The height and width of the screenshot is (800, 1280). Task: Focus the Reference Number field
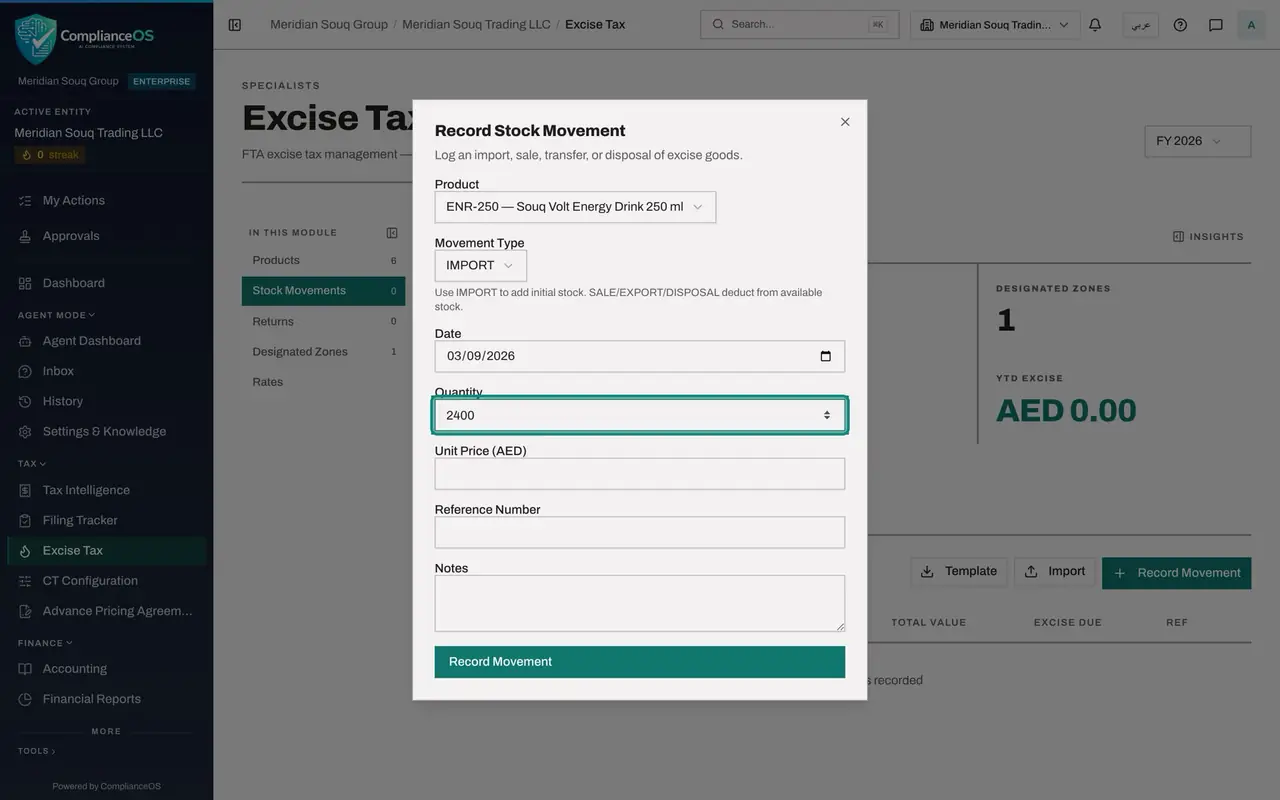tap(640, 532)
